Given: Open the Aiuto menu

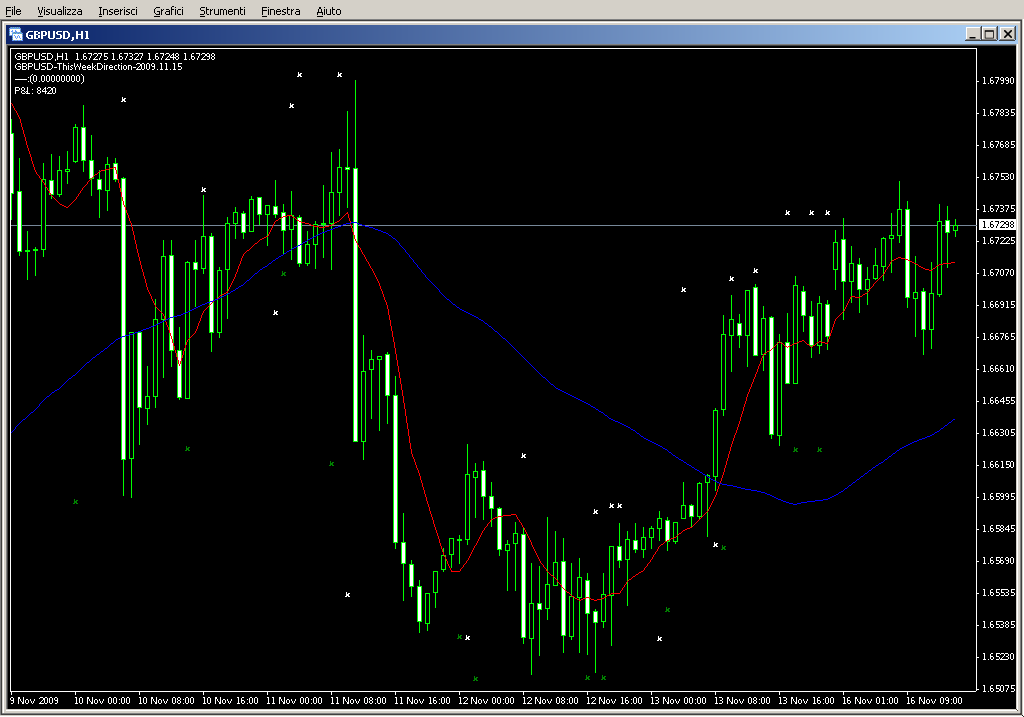Looking at the screenshot, I should 329,11.
